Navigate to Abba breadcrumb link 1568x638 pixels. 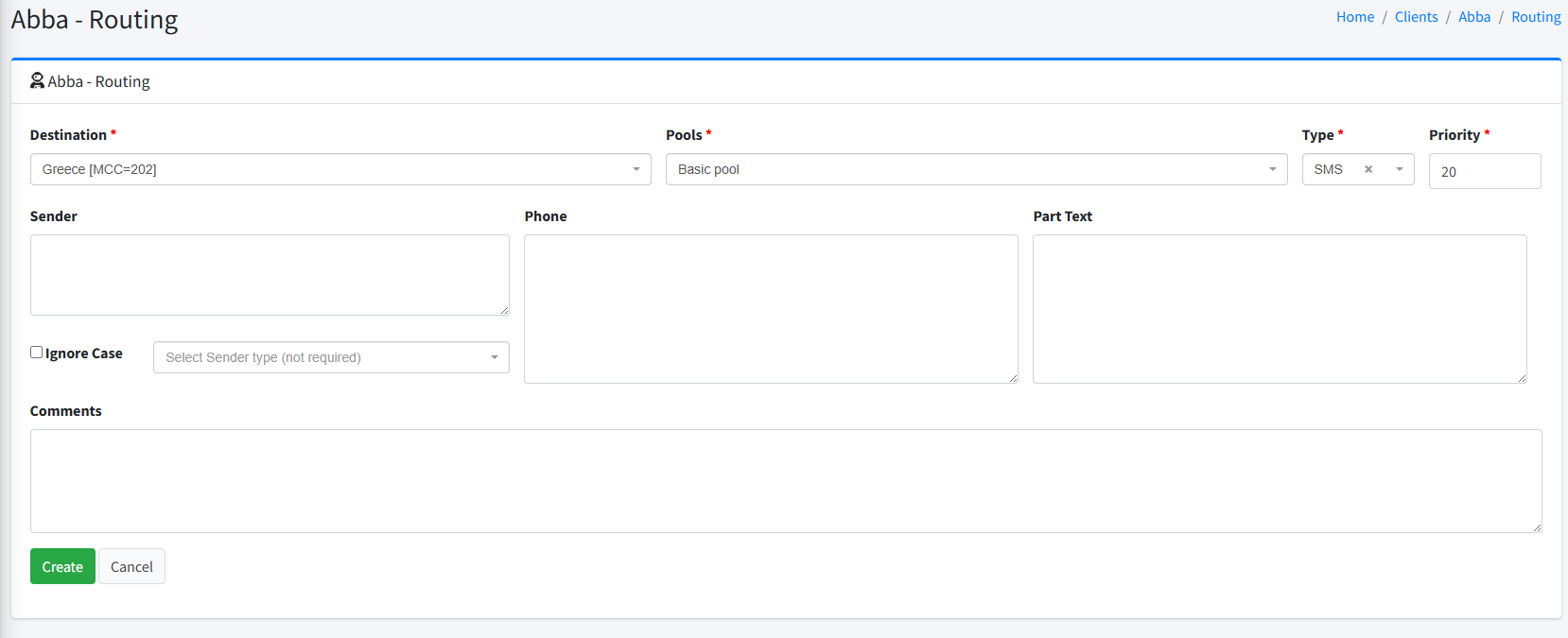click(1473, 17)
